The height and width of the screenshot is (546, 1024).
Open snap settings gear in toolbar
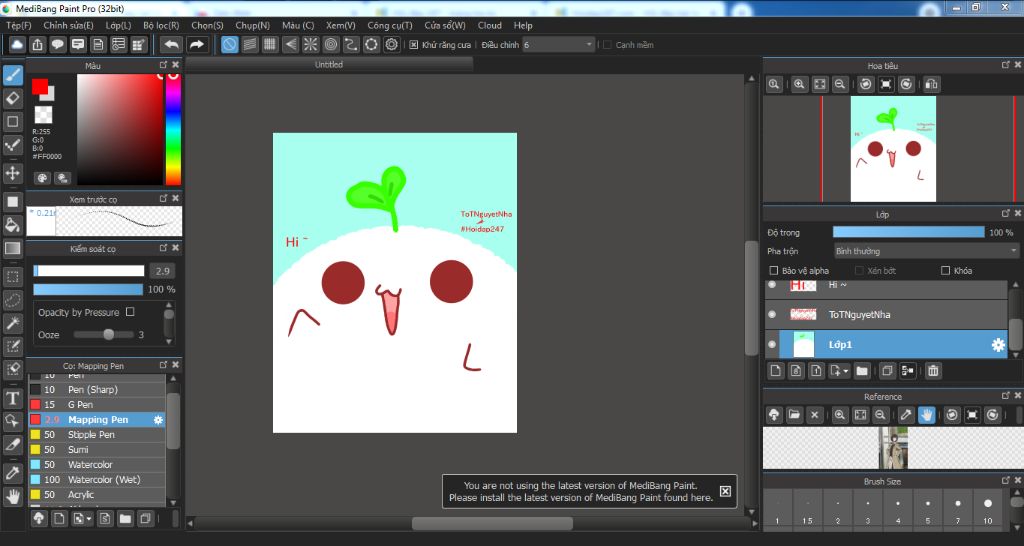391,44
